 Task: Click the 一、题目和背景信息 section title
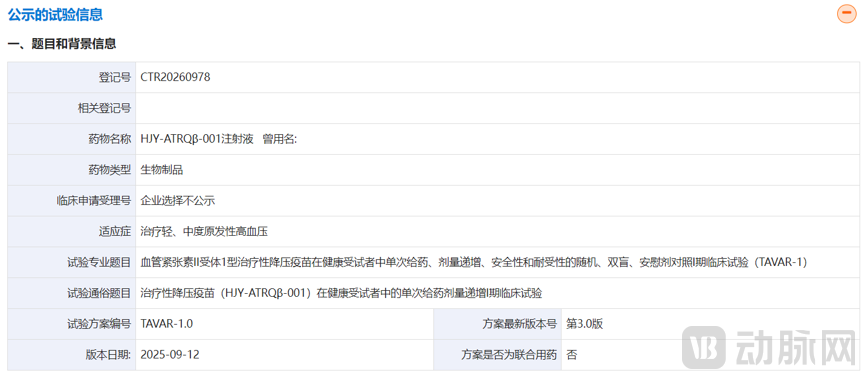coord(62,44)
